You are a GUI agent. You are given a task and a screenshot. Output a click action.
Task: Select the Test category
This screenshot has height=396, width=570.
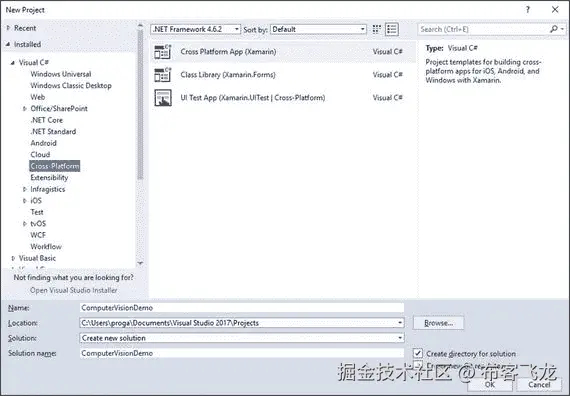coord(37,212)
